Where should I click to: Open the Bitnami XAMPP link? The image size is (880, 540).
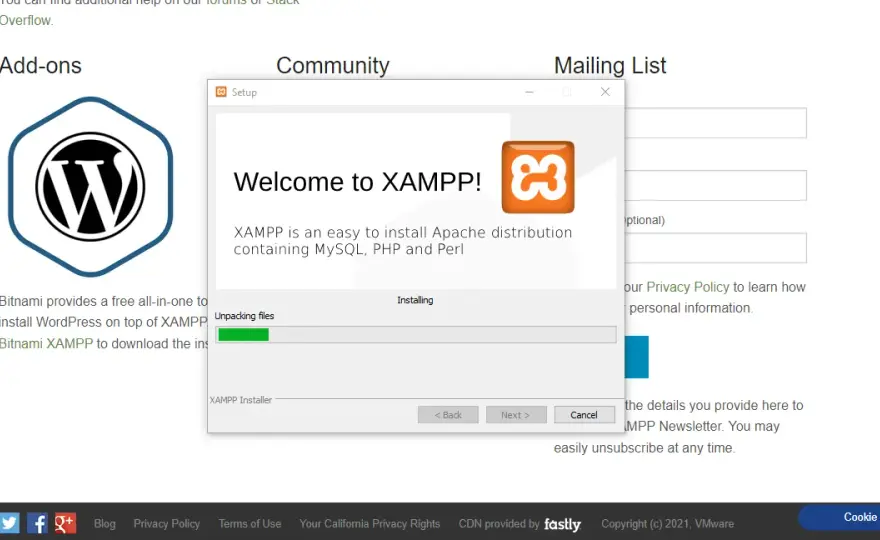pyautogui.click(x=46, y=344)
